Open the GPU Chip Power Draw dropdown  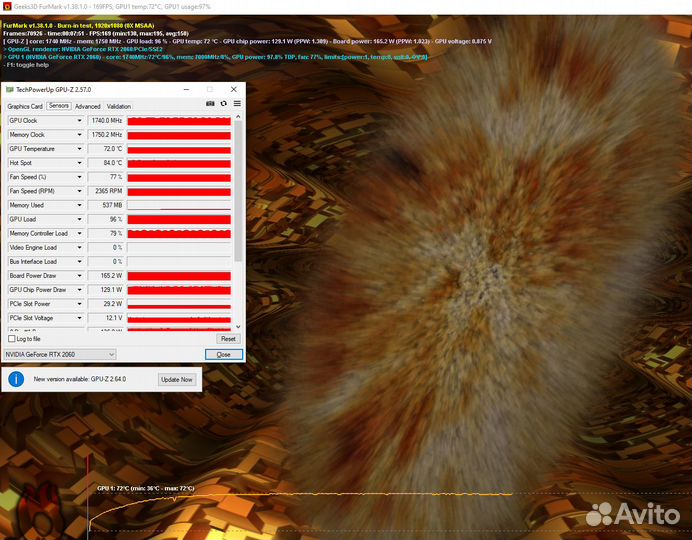(x=79, y=290)
